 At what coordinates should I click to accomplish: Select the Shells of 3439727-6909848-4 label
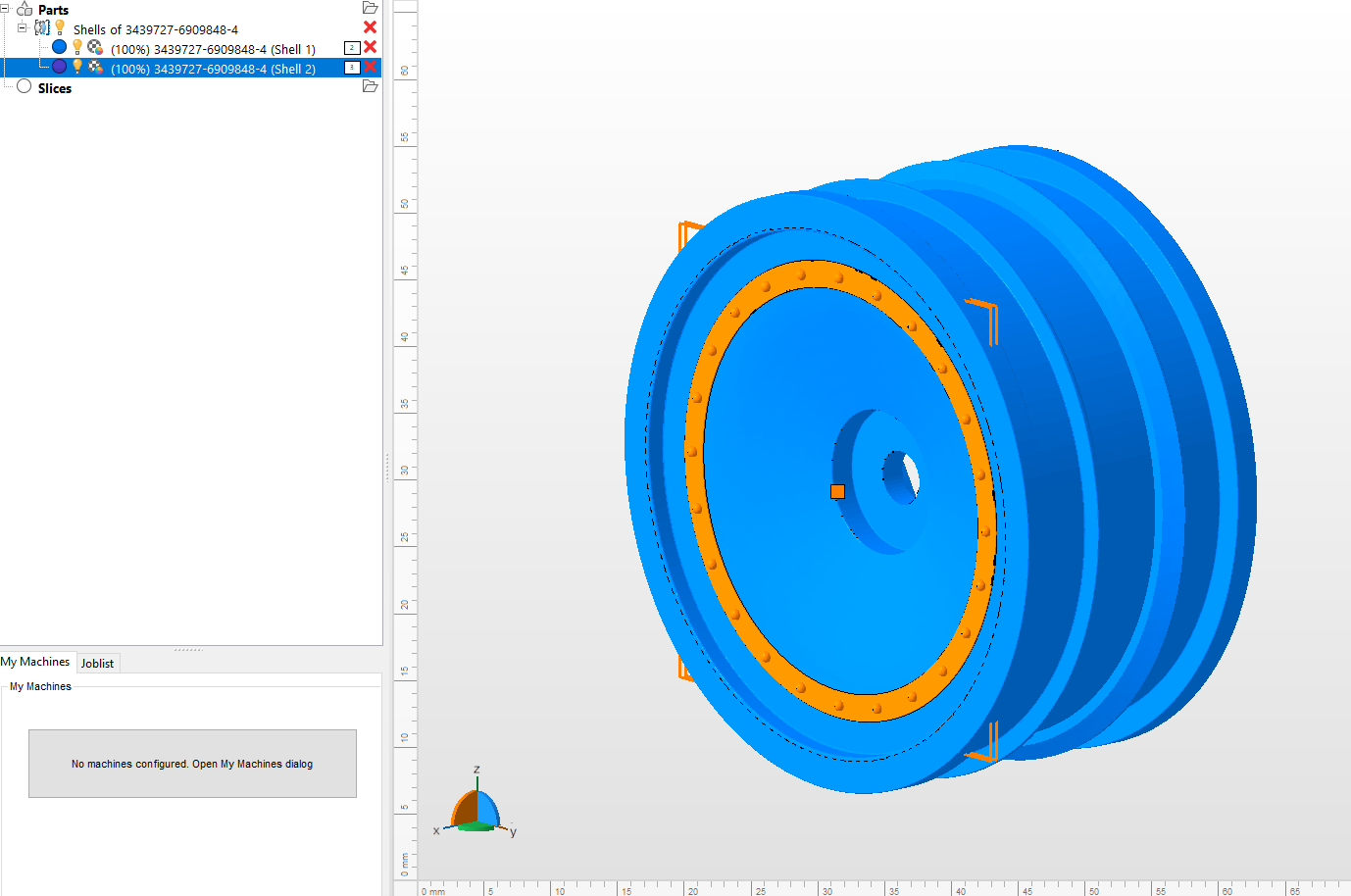[155, 29]
